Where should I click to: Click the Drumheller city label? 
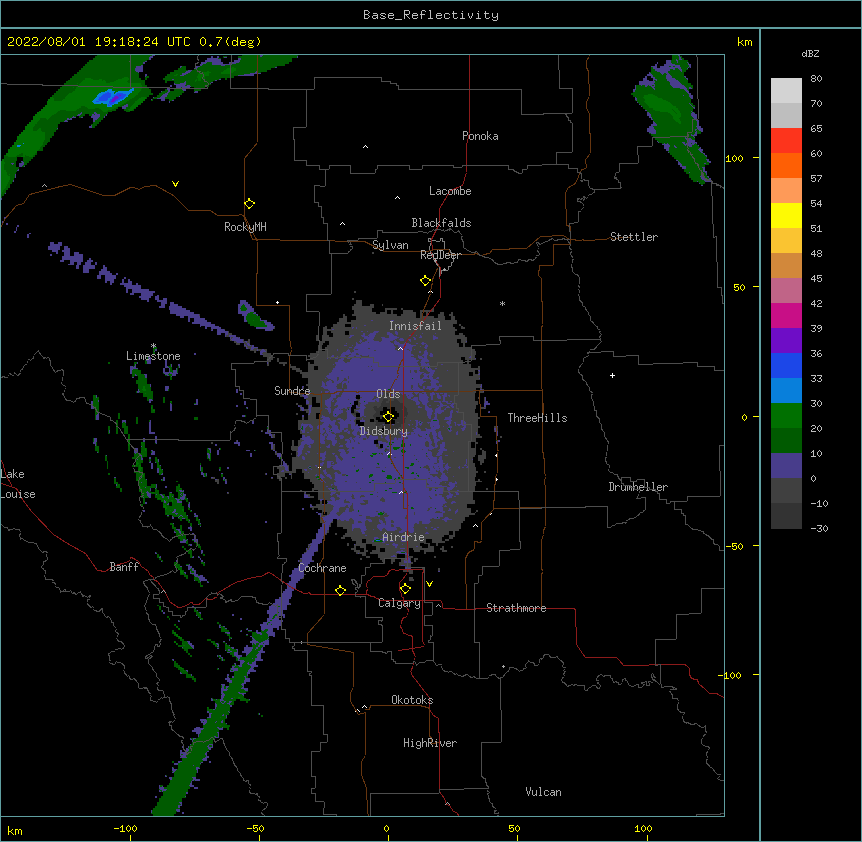[638, 487]
